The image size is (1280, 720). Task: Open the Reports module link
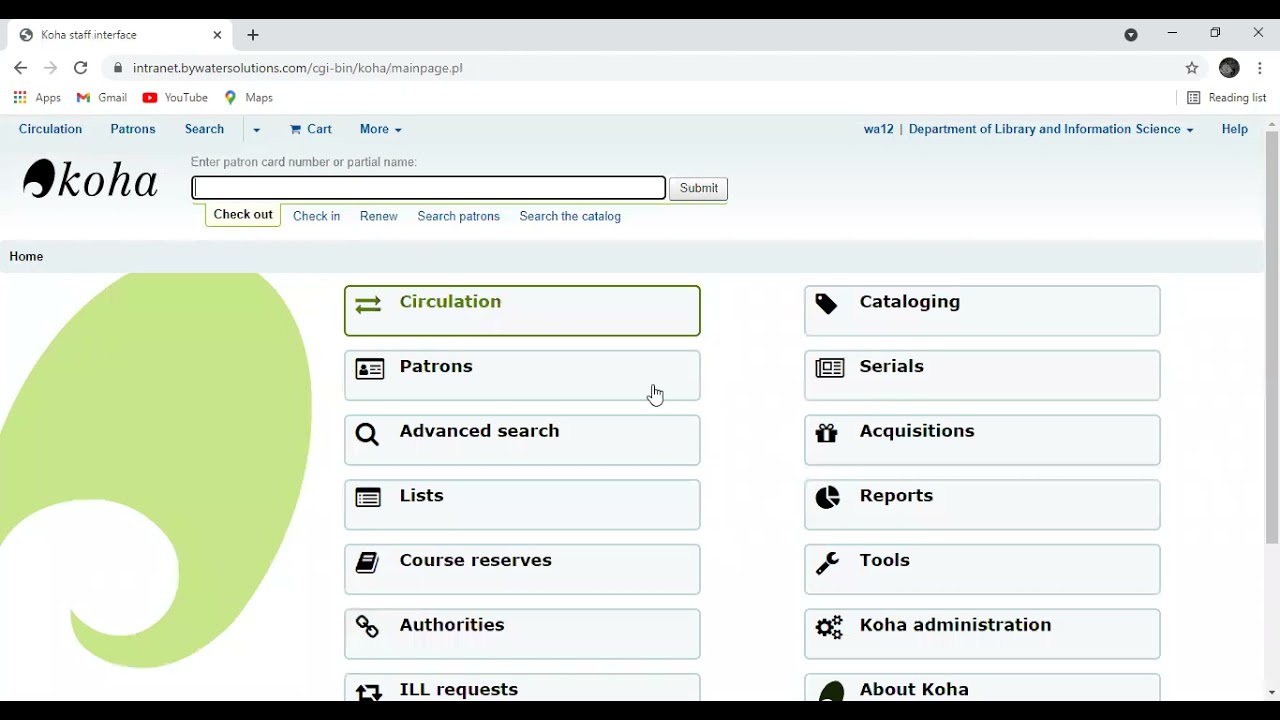[982, 505]
